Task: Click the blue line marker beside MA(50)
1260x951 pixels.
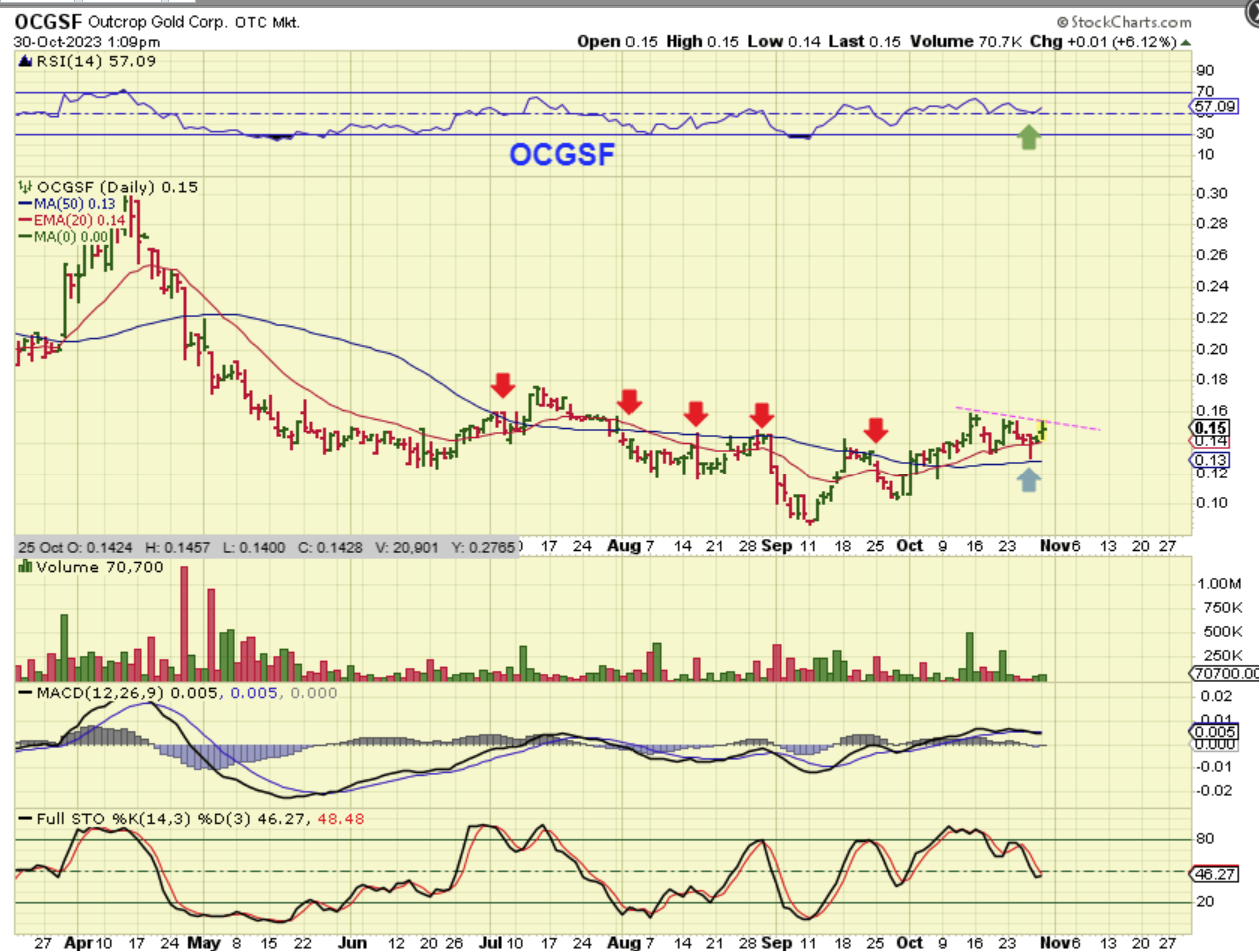Action: [x=26, y=205]
